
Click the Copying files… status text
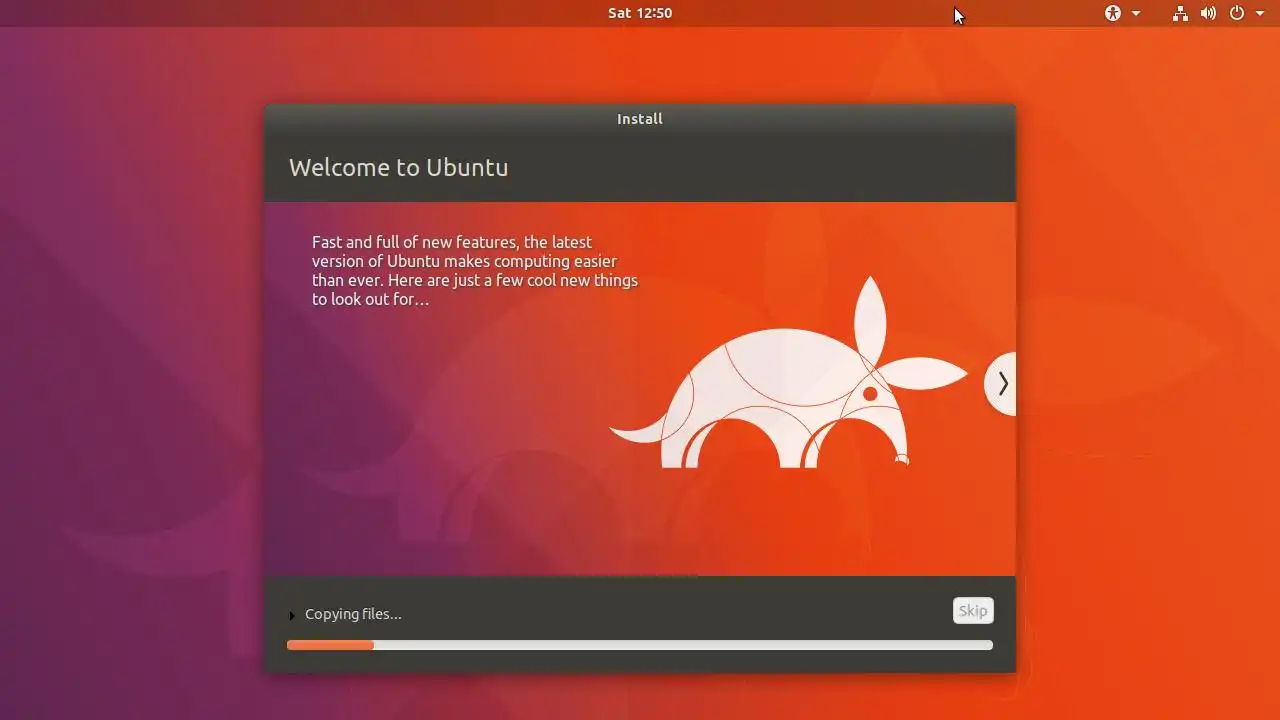click(353, 614)
